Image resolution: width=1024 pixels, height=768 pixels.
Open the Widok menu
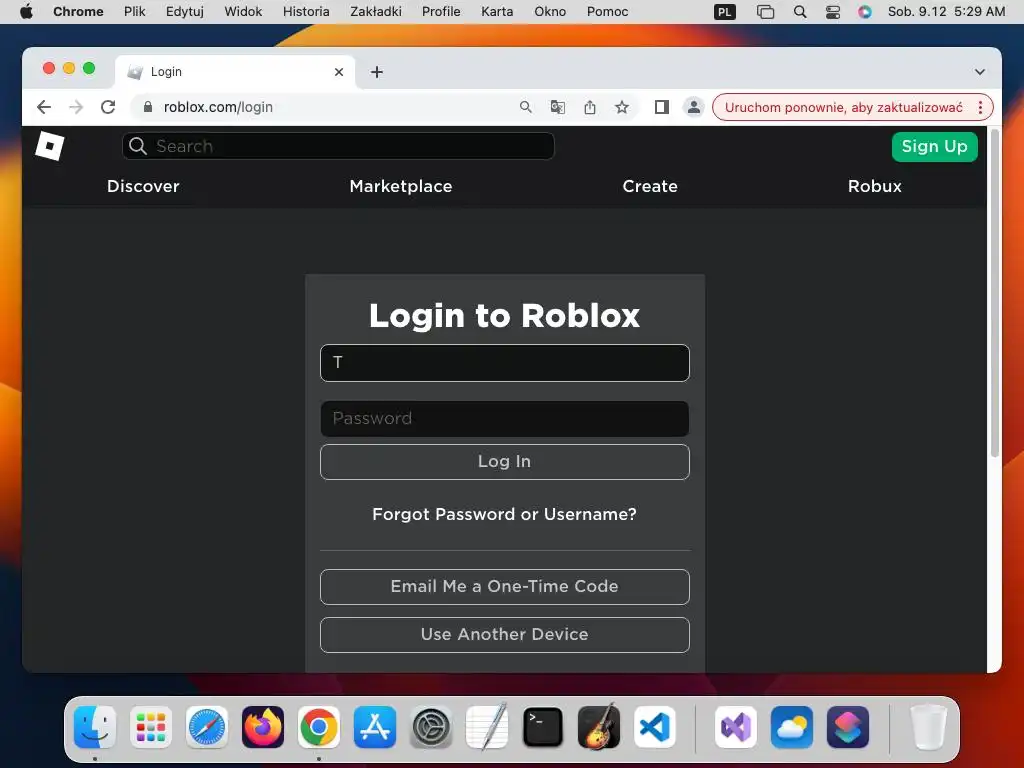click(x=243, y=12)
